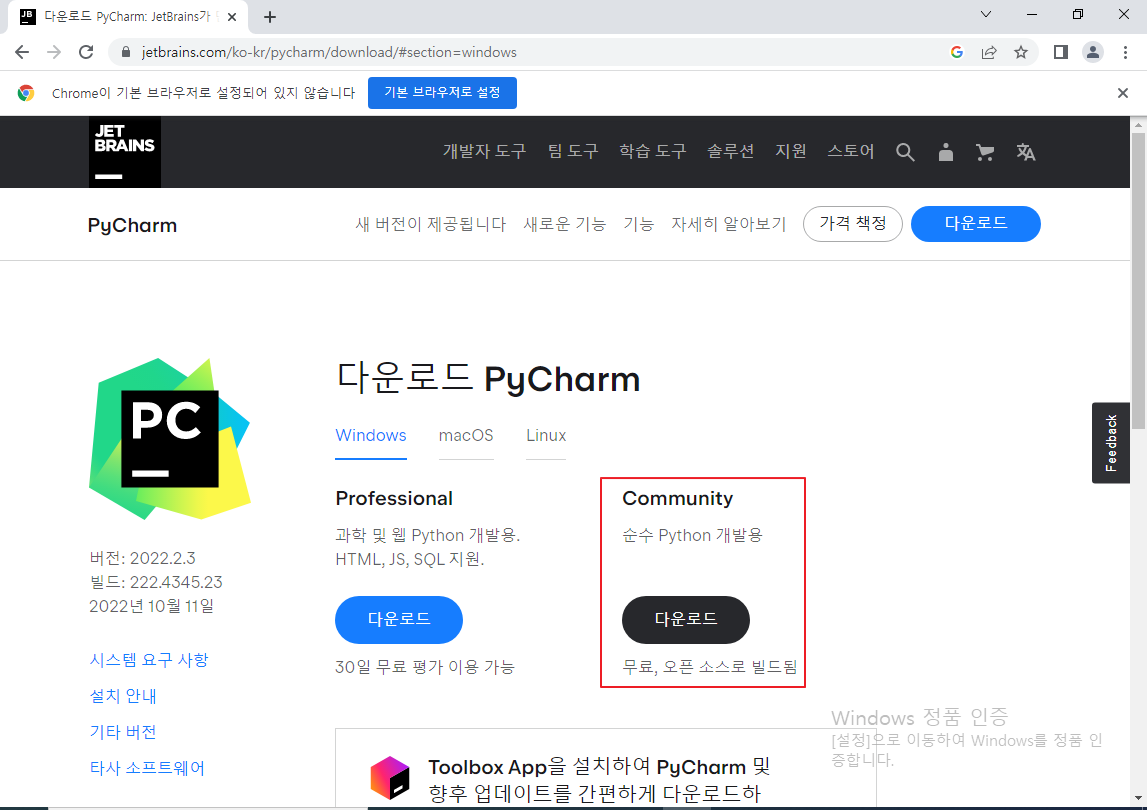Screen dimensions: 1147x810
Task: Open the 솔루션 menu
Action: (x=730, y=151)
